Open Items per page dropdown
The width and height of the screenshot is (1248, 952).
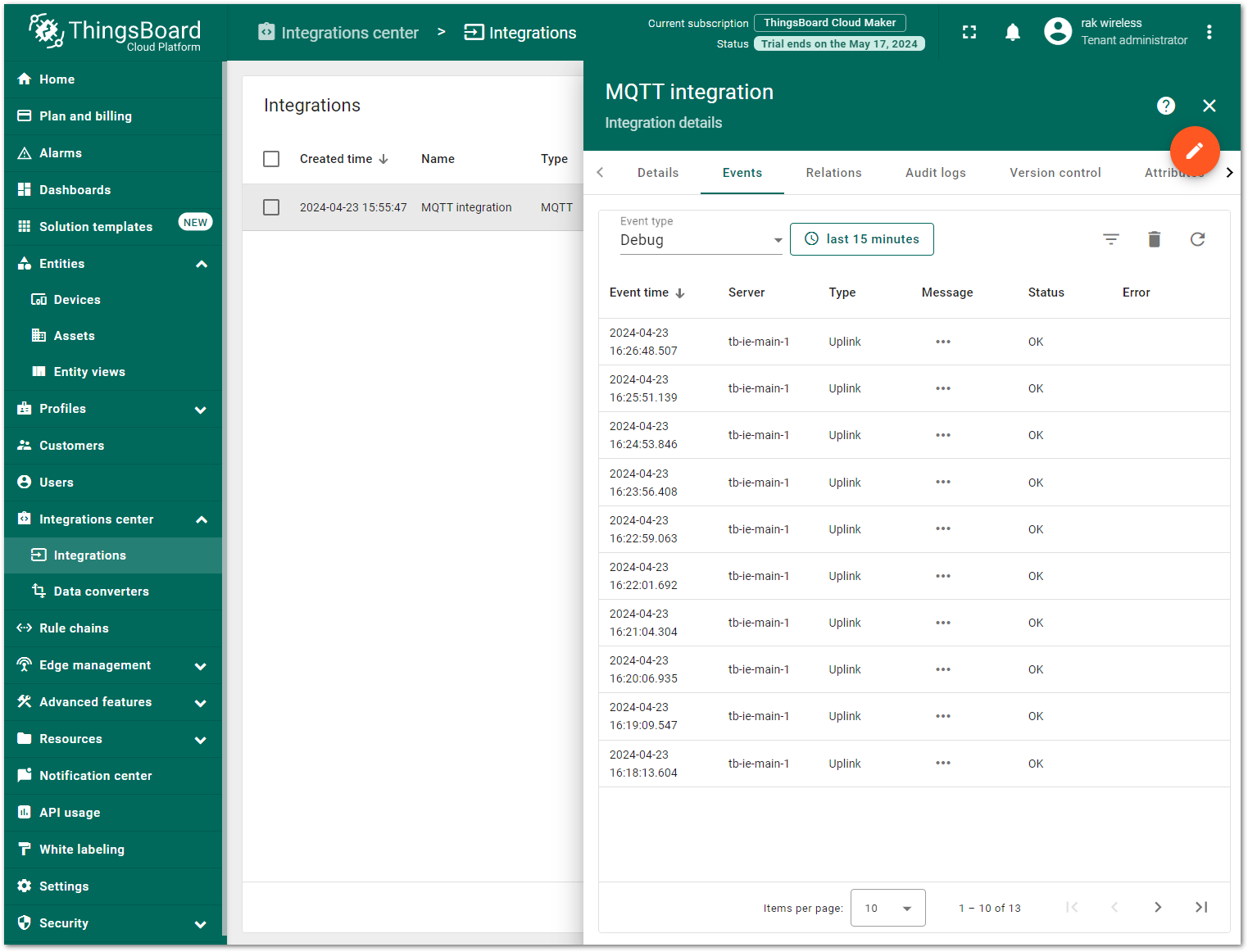pos(888,908)
